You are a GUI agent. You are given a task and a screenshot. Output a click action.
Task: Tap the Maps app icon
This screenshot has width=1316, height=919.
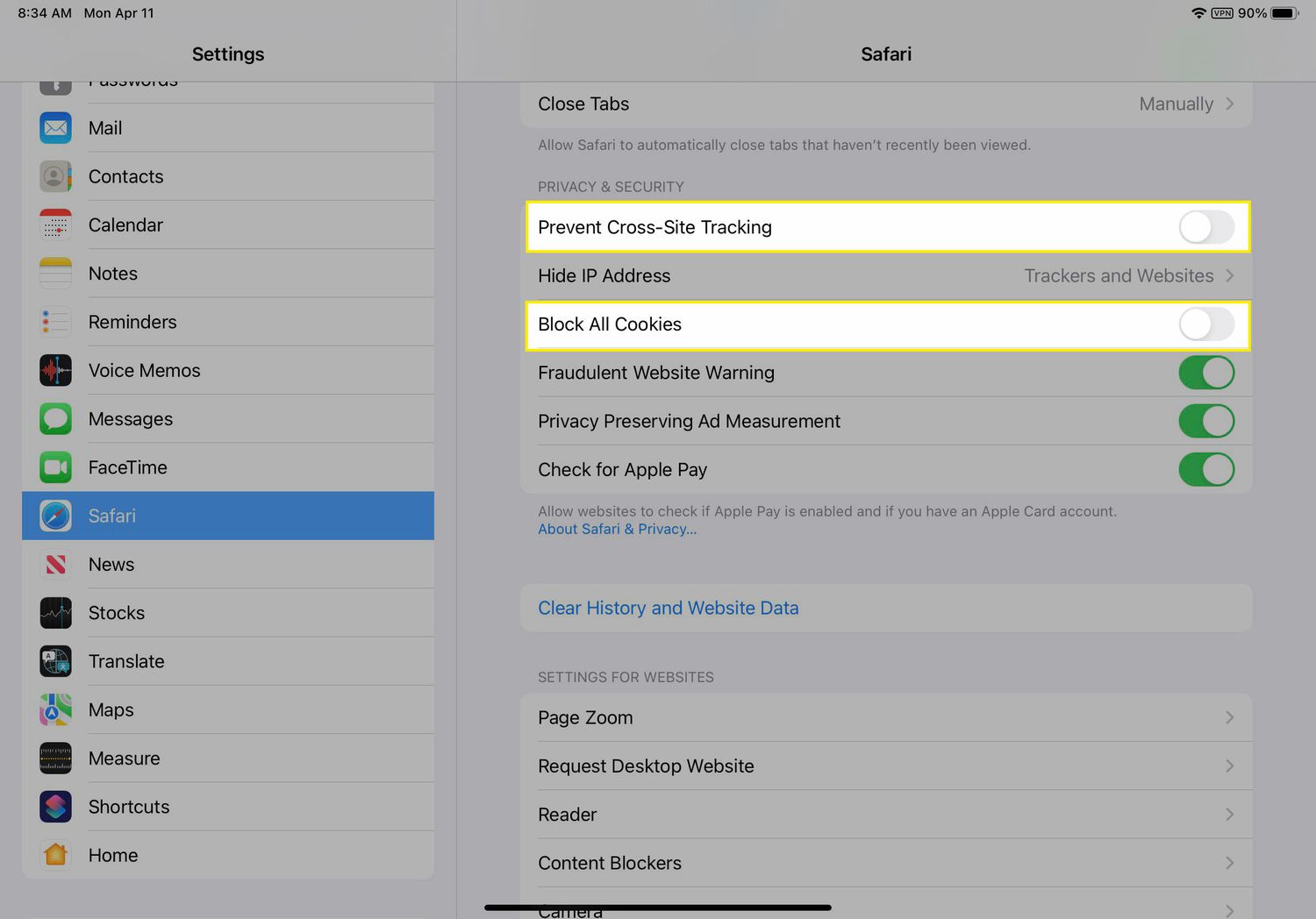55,709
